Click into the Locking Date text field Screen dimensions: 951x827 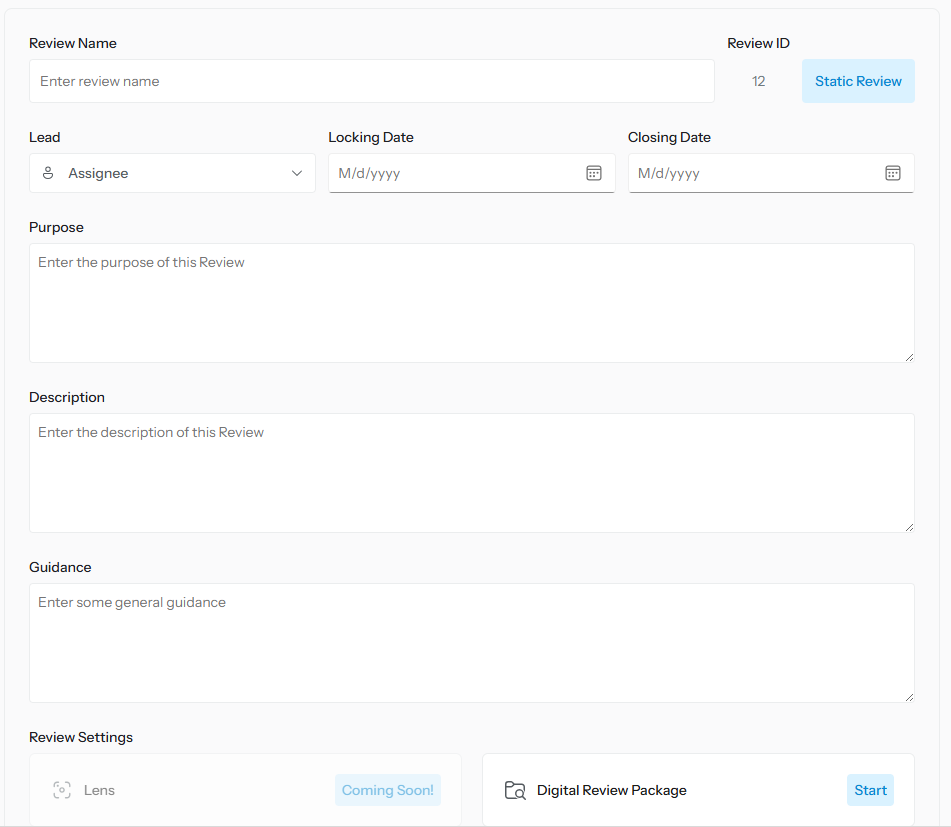click(455, 173)
